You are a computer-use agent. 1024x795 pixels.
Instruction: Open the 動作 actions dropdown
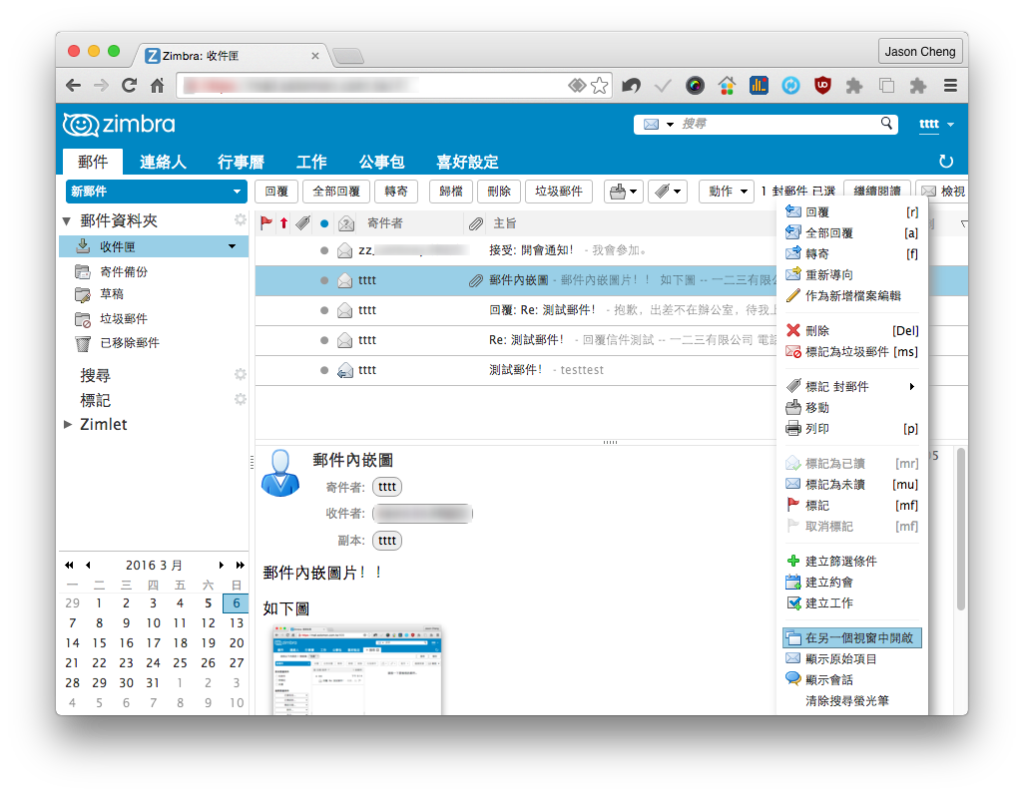[727, 191]
